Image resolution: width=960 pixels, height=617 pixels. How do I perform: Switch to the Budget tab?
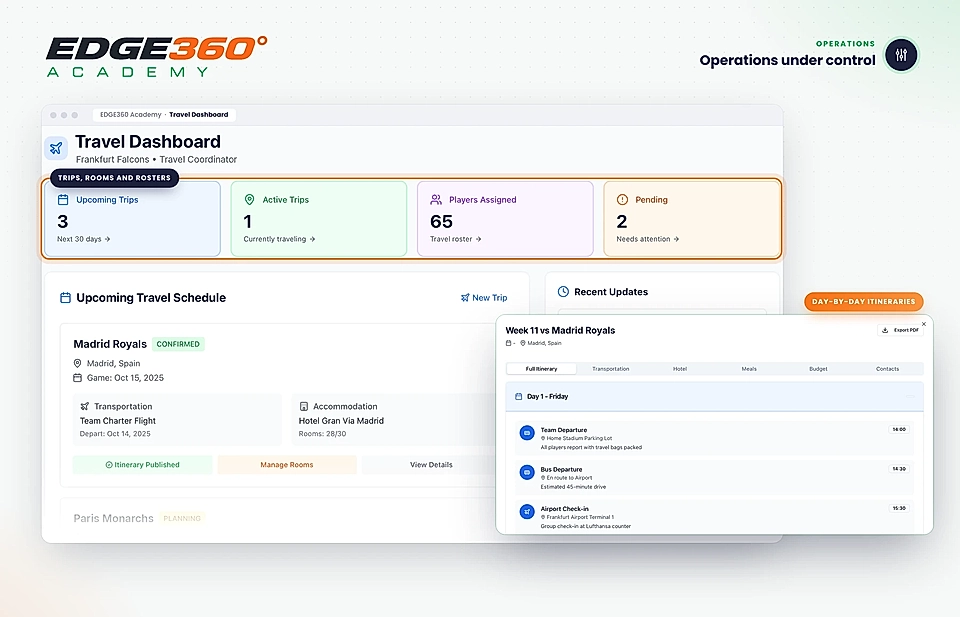[x=818, y=369]
